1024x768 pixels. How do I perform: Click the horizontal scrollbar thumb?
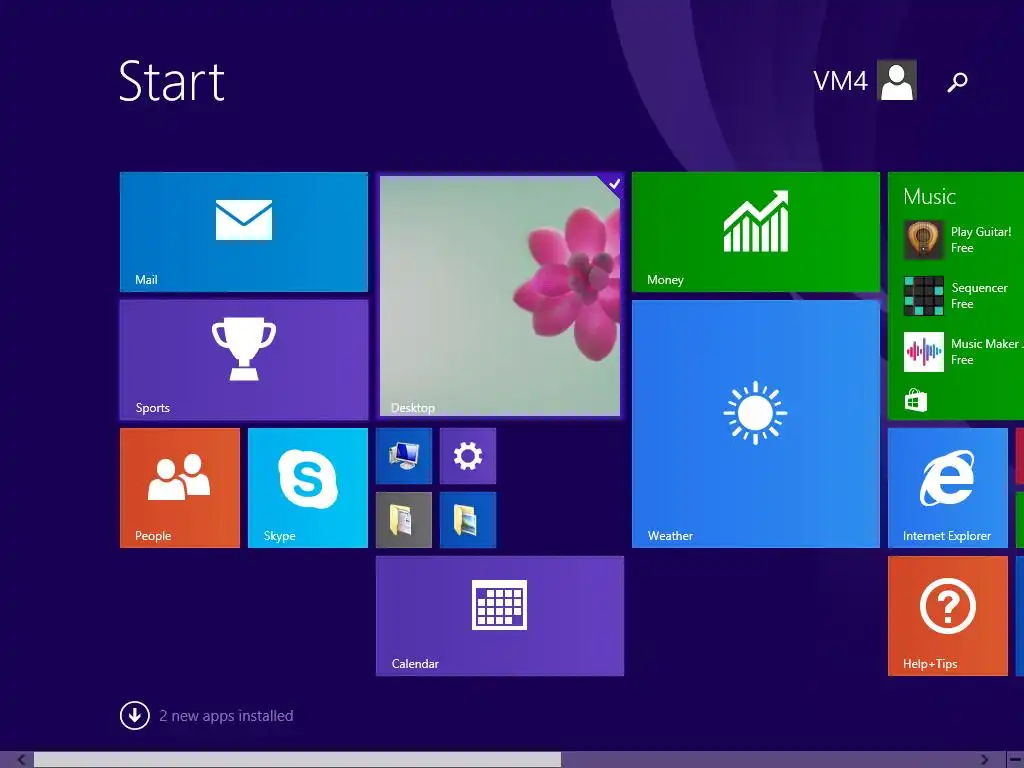coord(297,760)
